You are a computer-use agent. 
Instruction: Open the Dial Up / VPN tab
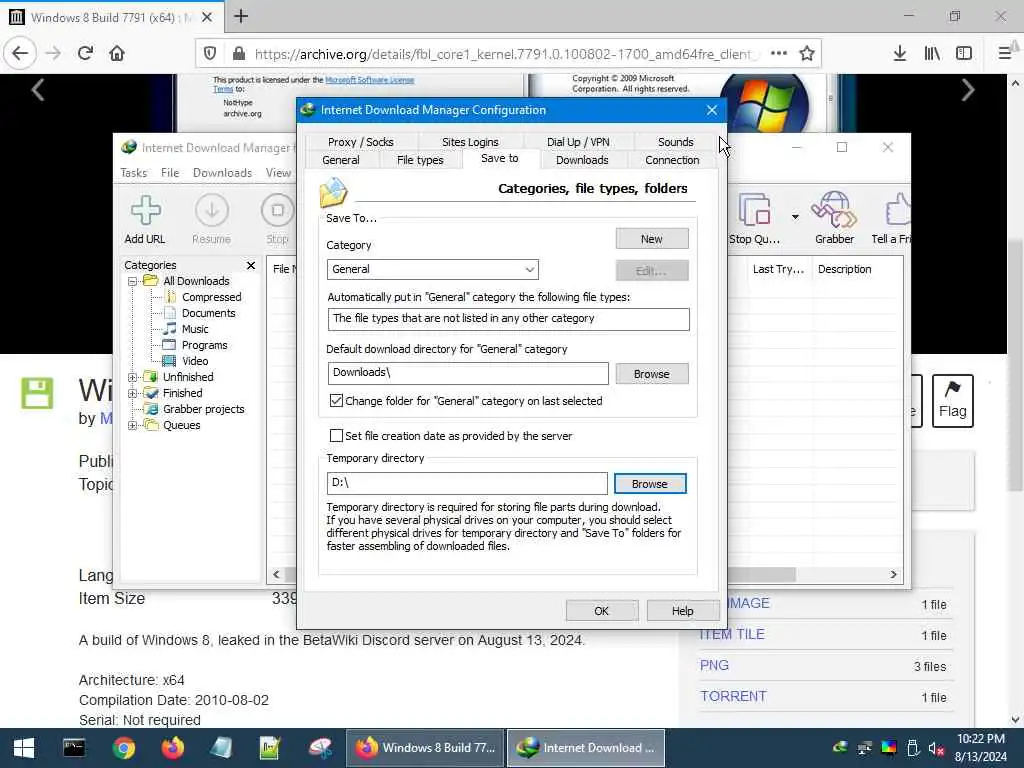click(x=578, y=142)
